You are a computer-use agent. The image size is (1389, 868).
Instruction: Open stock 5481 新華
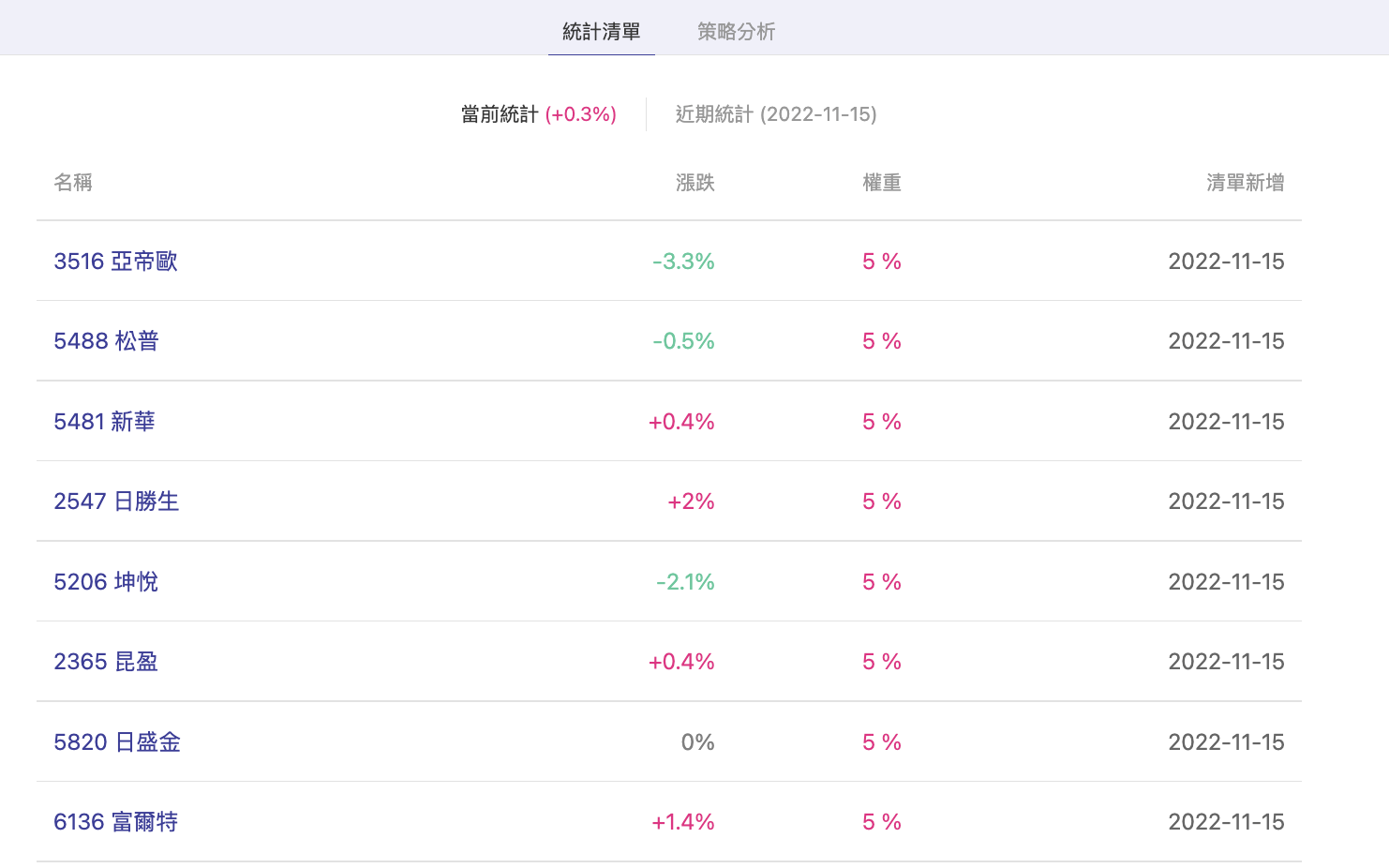[x=104, y=422]
